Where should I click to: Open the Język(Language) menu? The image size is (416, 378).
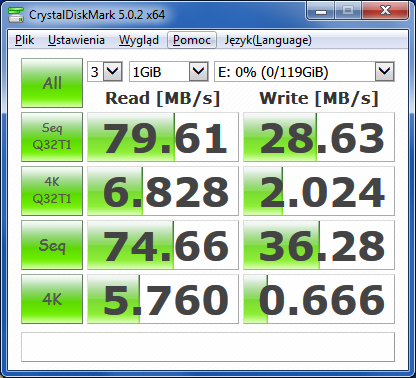coord(268,40)
